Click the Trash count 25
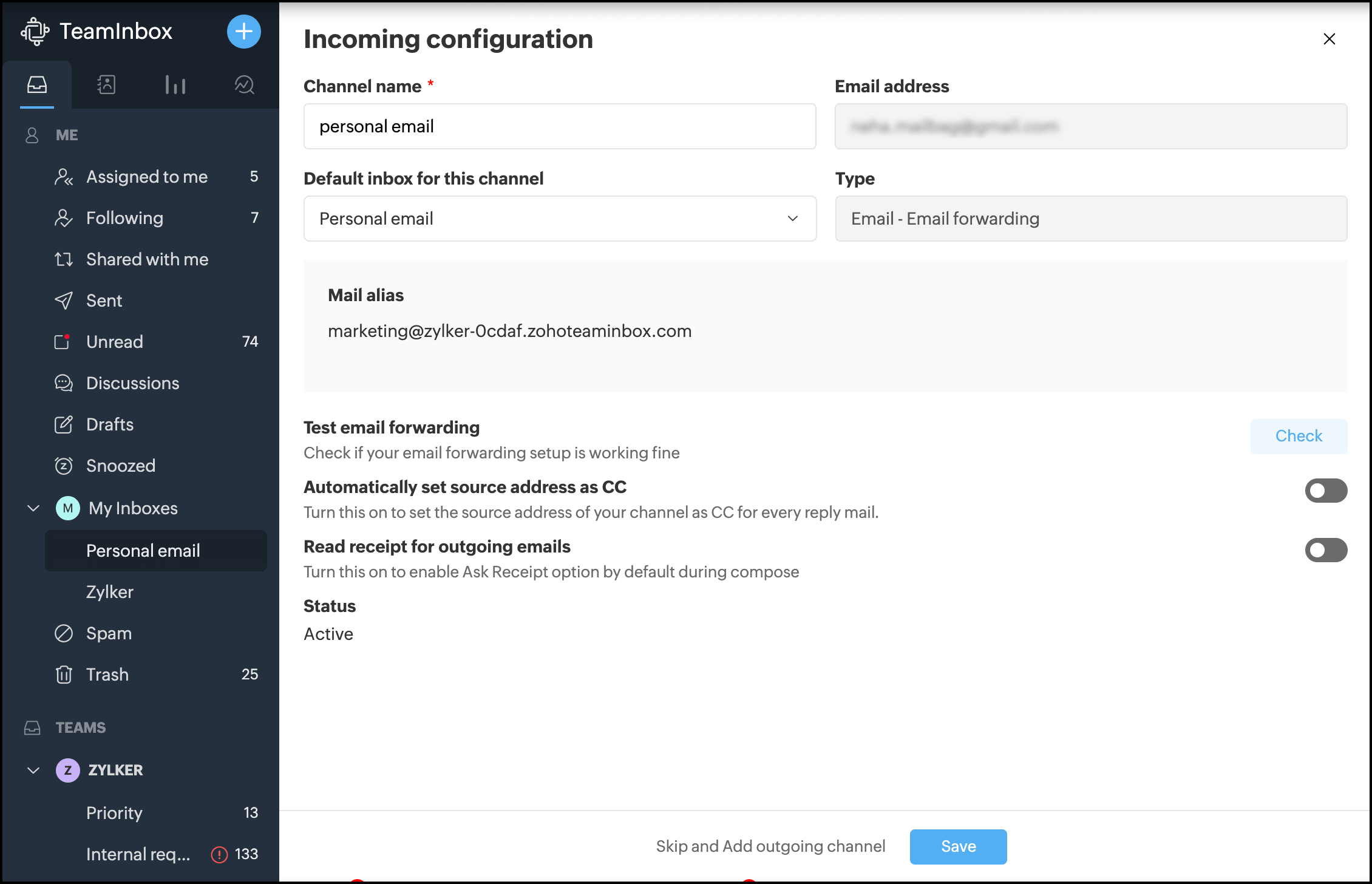Viewport: 1372px width, 884px height. (x=250, y=675)
